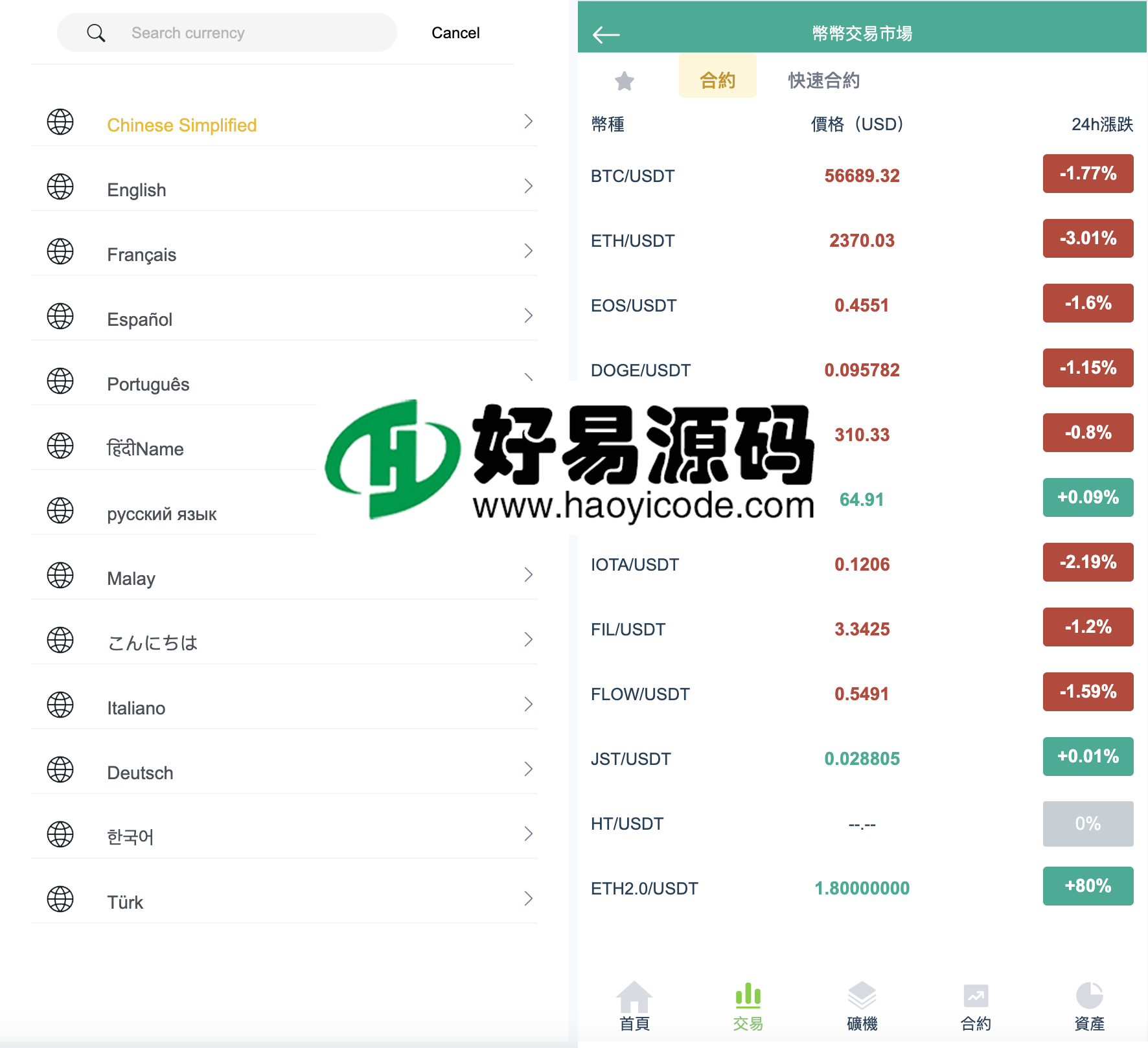Viewport: 1148px width, 1048px height.
Task: Expand chevron on English row
Action: coord(529,187)
